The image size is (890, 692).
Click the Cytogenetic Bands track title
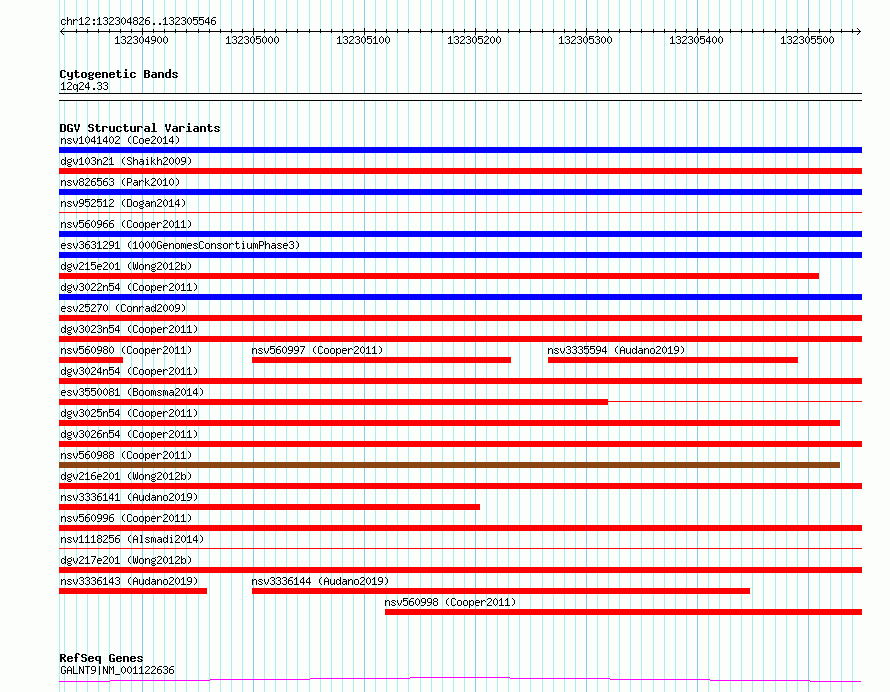click(119, 74)
